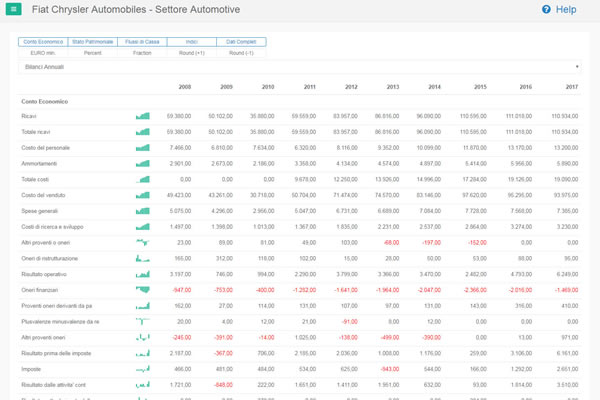
Task: Open the Spese generali sparkline chart
Action: click(143, 211)
